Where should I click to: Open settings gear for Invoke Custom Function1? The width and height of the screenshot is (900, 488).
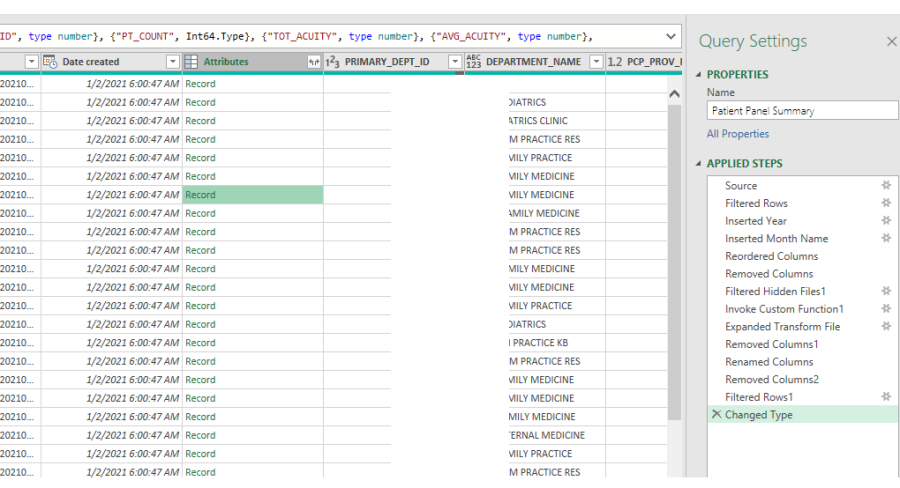(x=886, y=309)
